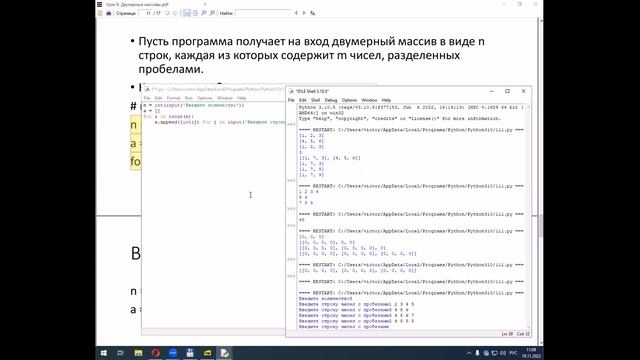Click the 'Ln: 89' status bar entry

coord(507,334)
